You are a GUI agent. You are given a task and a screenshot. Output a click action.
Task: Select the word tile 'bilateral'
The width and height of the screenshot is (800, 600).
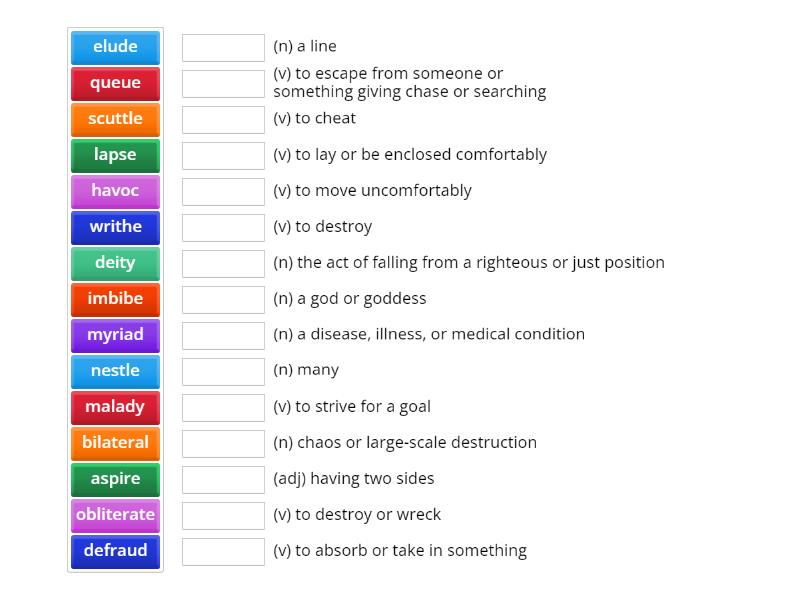click(115, 443)
